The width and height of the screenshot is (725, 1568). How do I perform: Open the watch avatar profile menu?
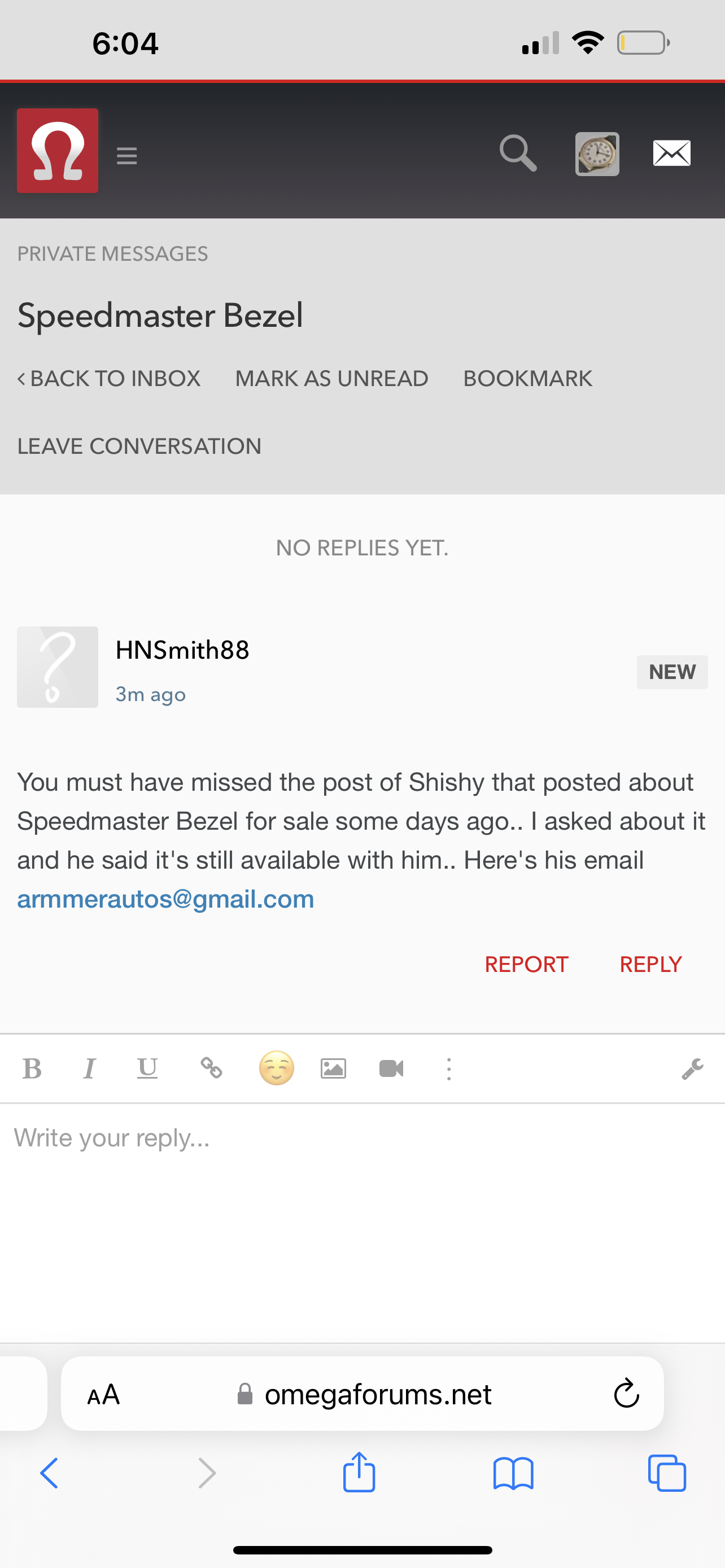[x=597, y=154]
